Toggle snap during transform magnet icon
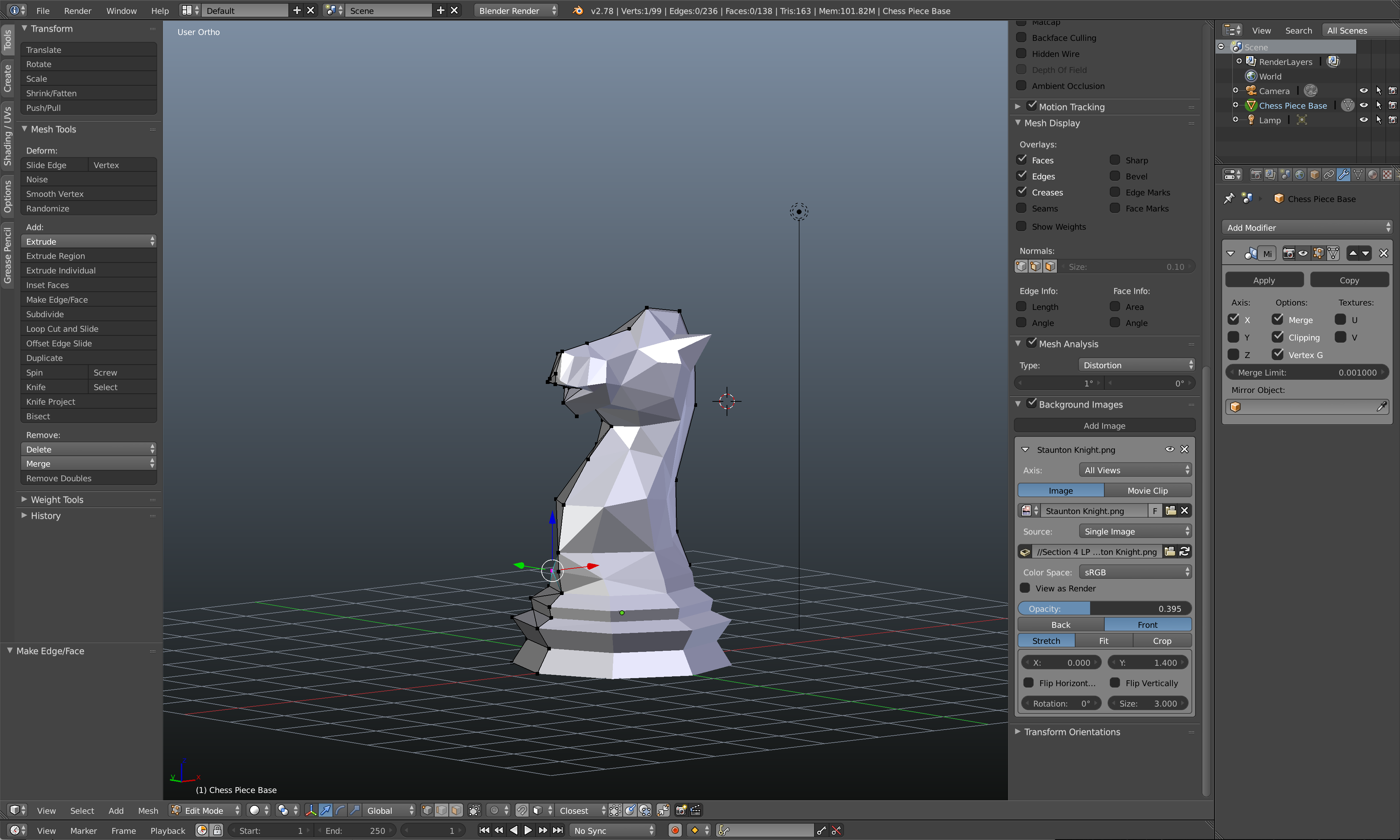 (522, 810)
